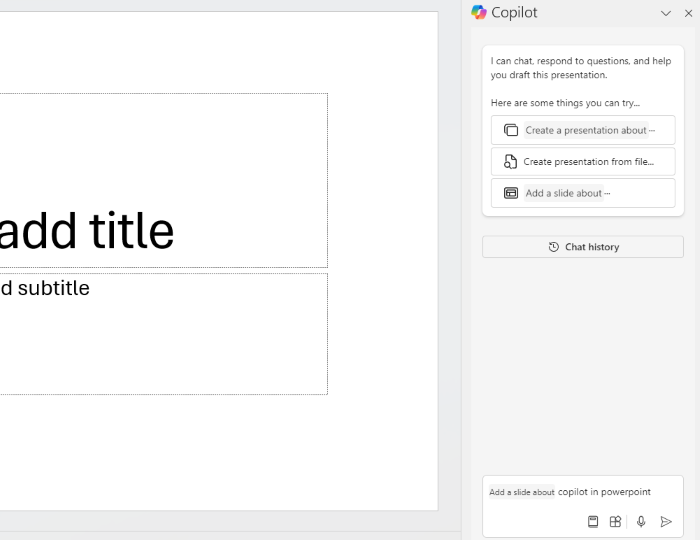Viewport: 700px width, 540px height.
Task: Click the file icon beside 'Create presentation from file'
Action: point(510,162)
